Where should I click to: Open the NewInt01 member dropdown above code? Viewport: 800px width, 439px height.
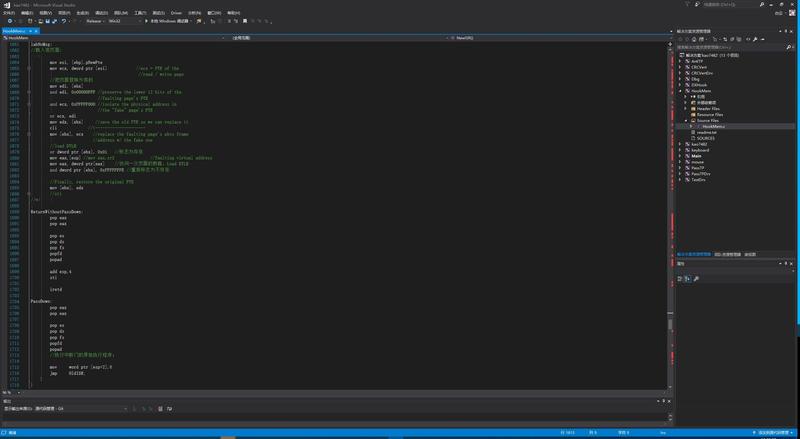(x=560, y=38)
